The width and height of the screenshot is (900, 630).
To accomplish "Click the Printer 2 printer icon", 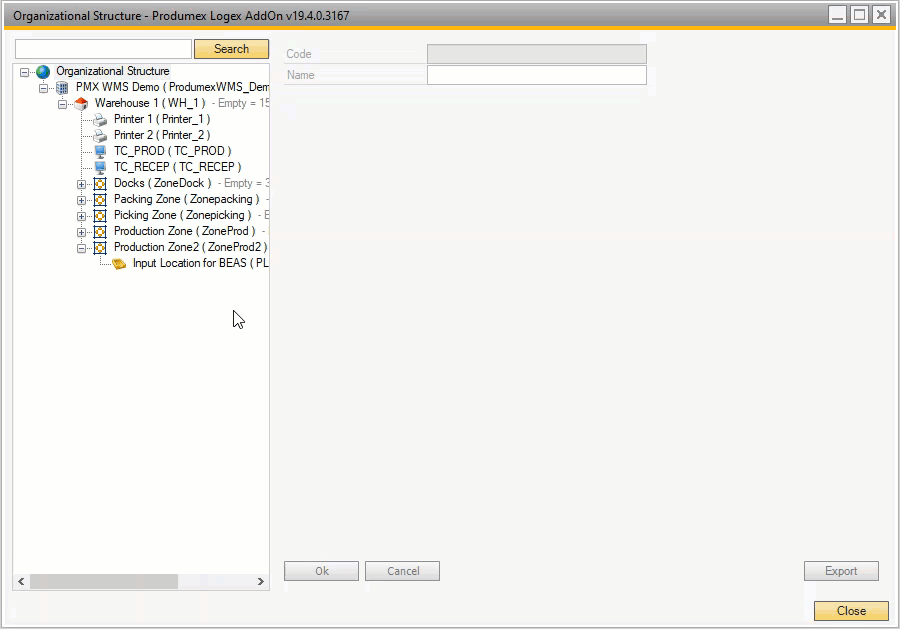I will pyautogui.click(x=100, y=136).
